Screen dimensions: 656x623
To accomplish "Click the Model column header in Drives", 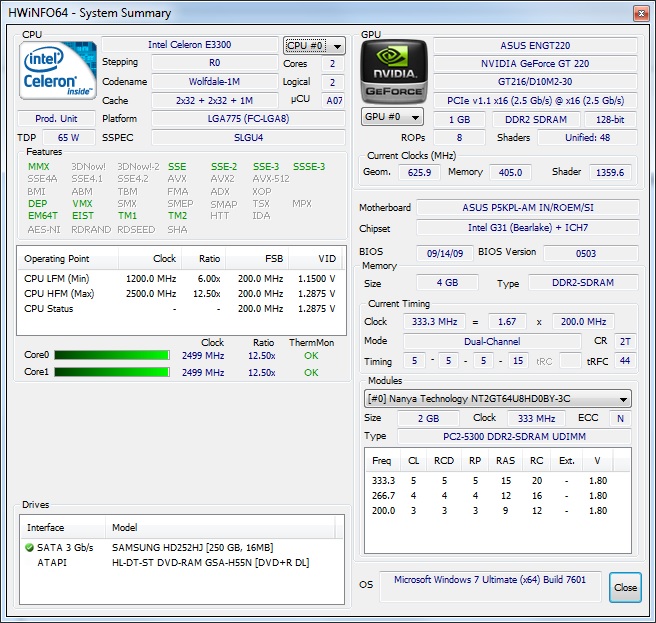I will [x=220, y=528].
